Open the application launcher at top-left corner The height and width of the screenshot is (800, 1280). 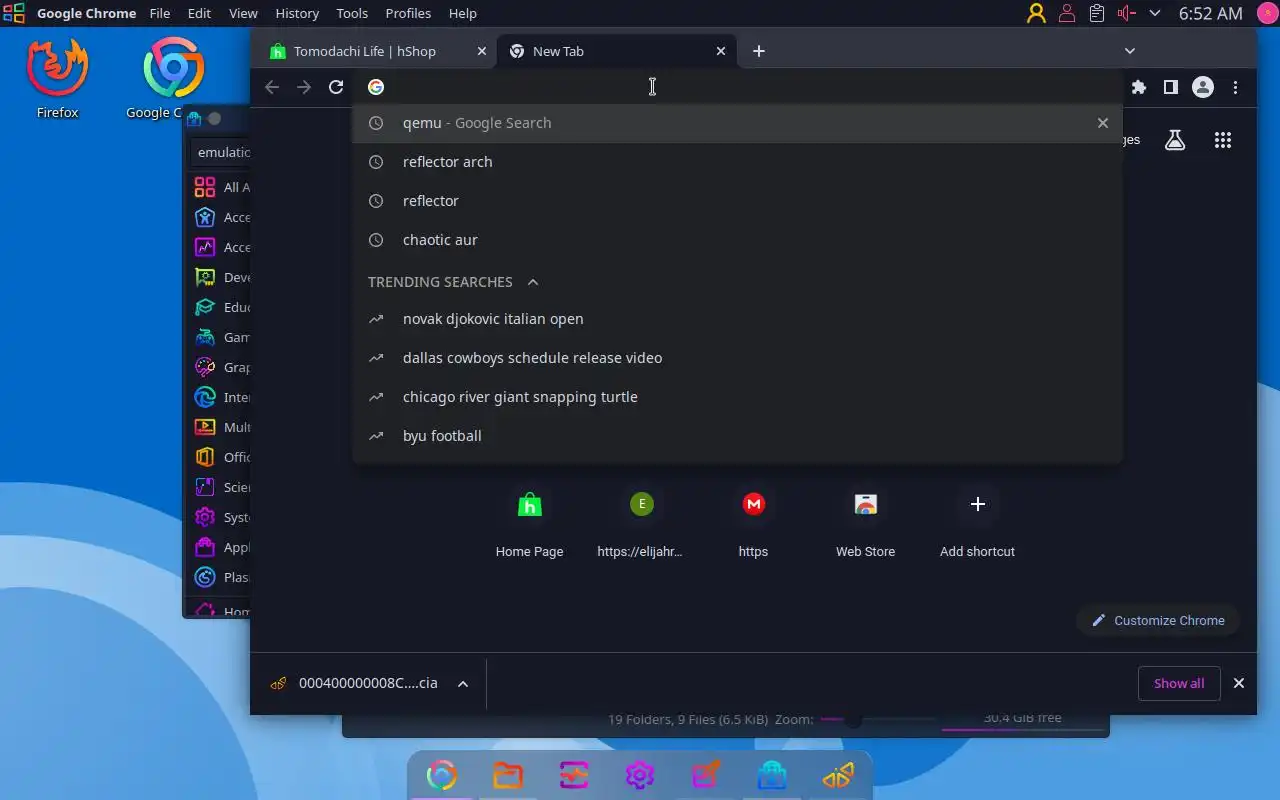(13, 13)
